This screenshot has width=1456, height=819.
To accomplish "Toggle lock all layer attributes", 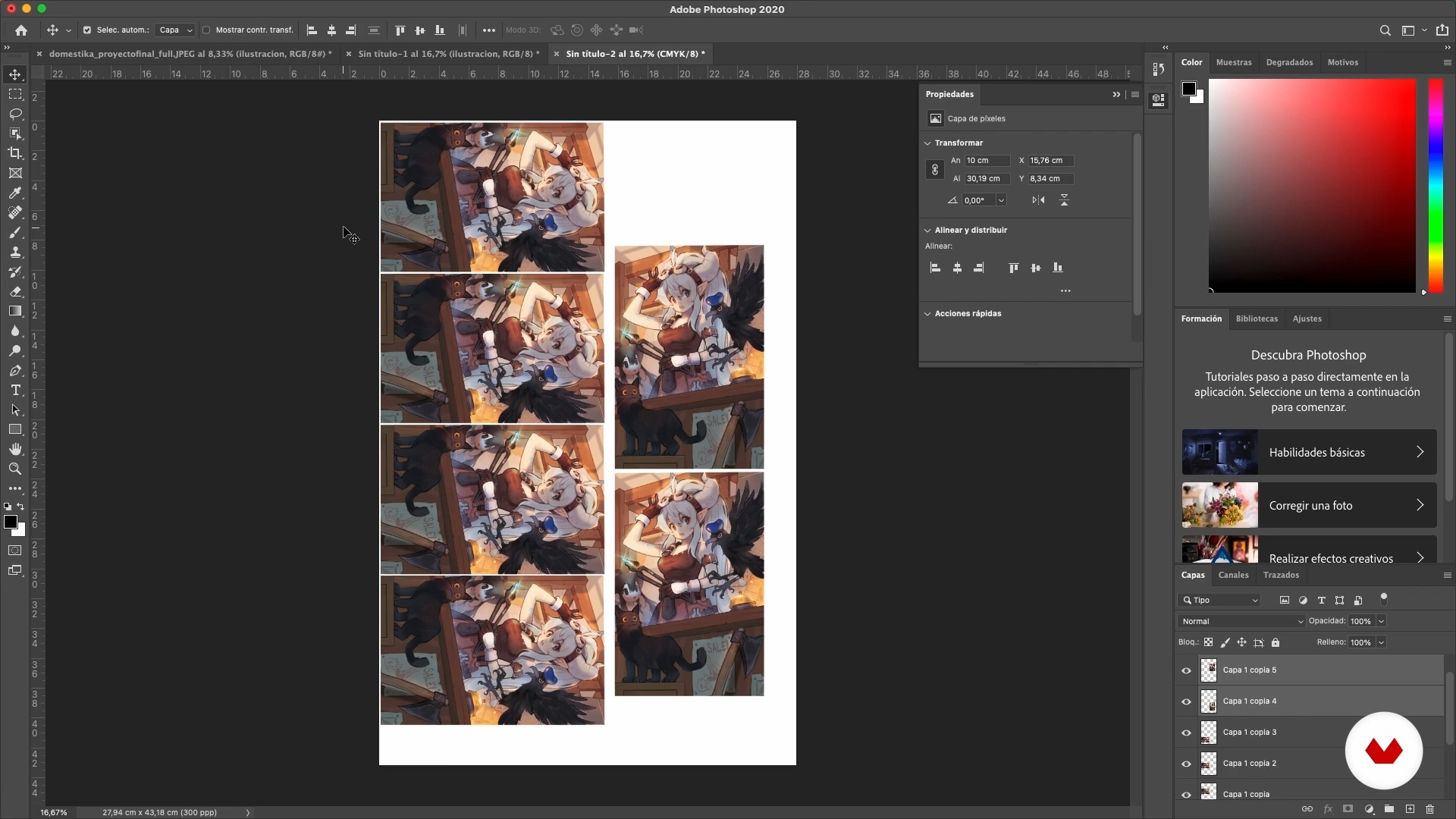I will (x=1276, y=642).
